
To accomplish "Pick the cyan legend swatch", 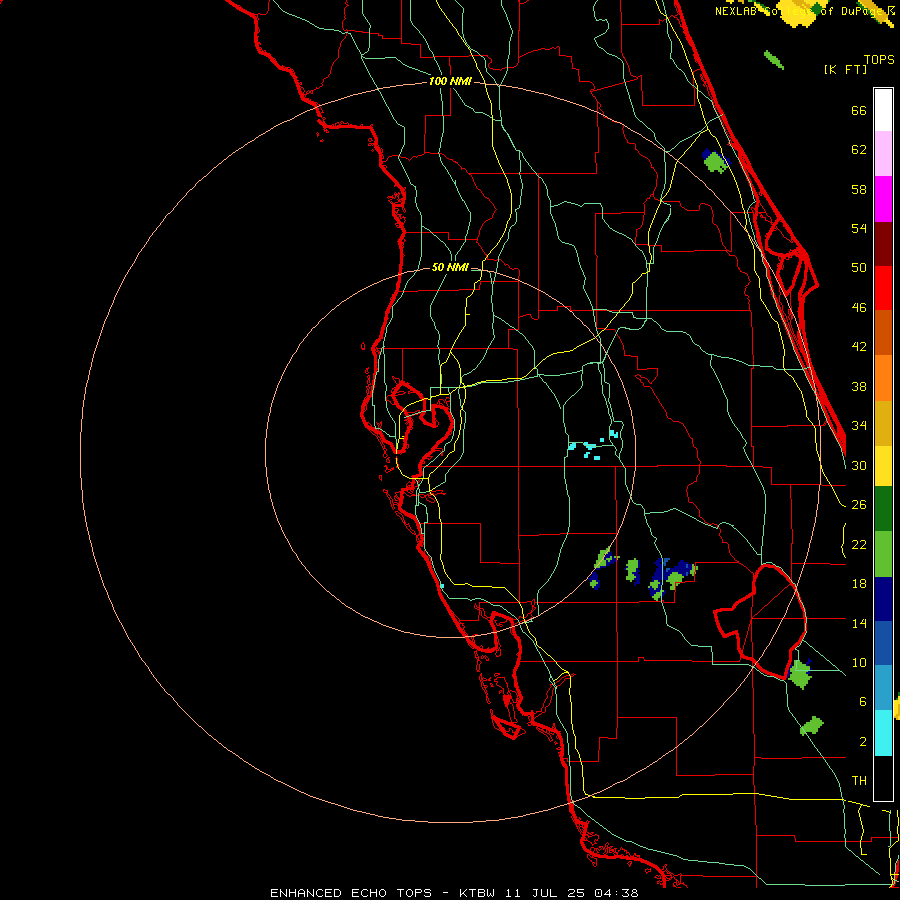I will click(x=883, y=733).
